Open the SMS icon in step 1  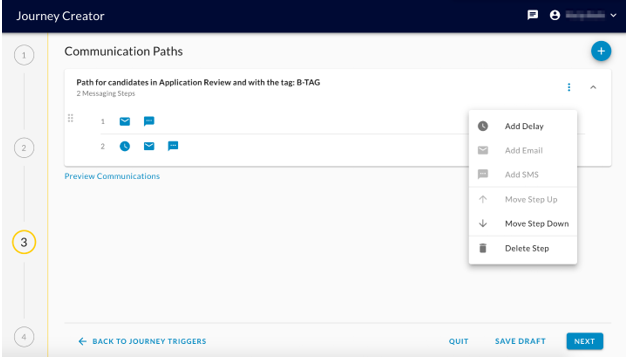click(x=149, y=121)
